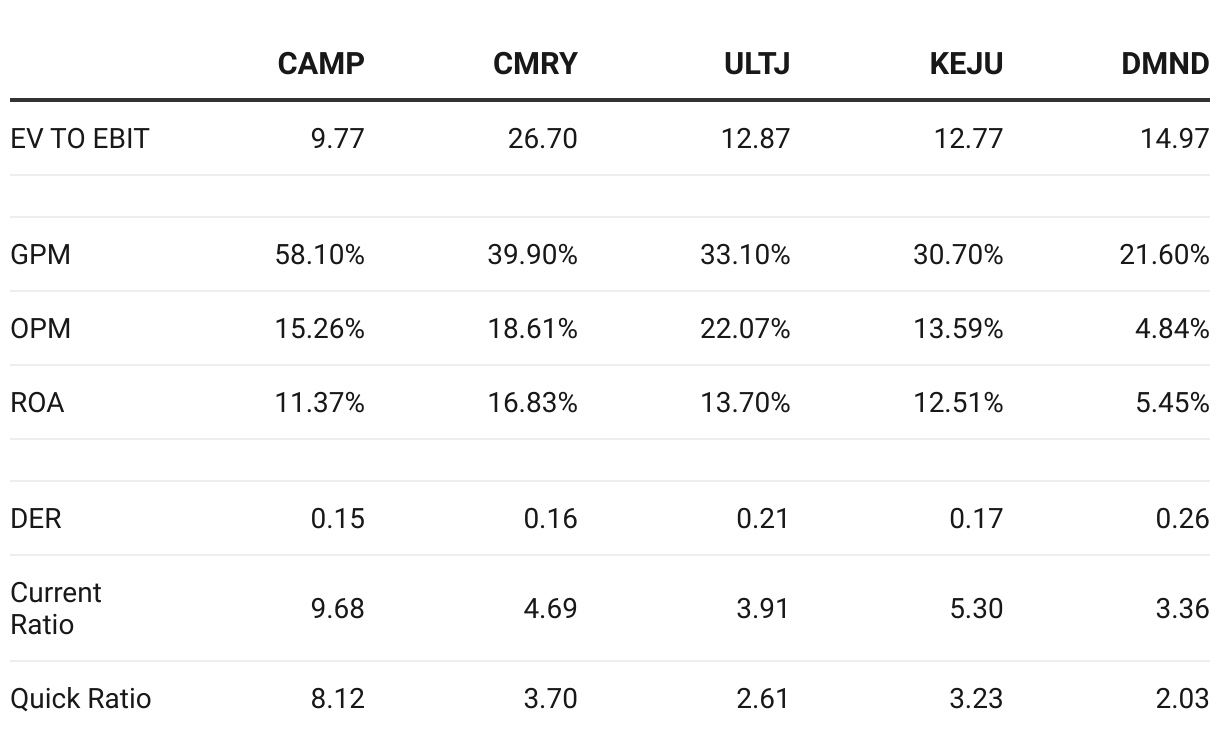
Task: Click the Quick Ratio row label
Action: (x=81, y=698)
